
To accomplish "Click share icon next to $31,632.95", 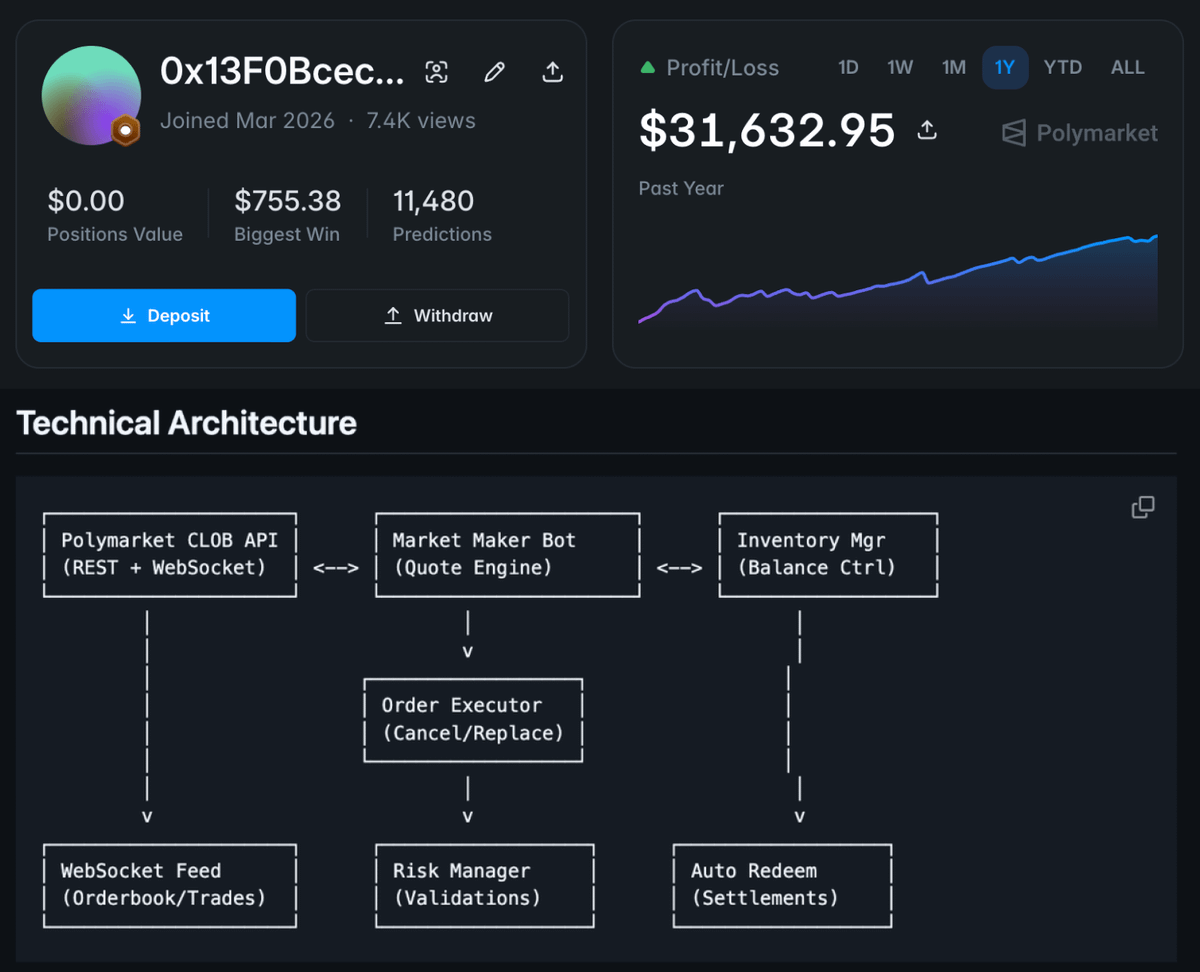I will (927, 130).
